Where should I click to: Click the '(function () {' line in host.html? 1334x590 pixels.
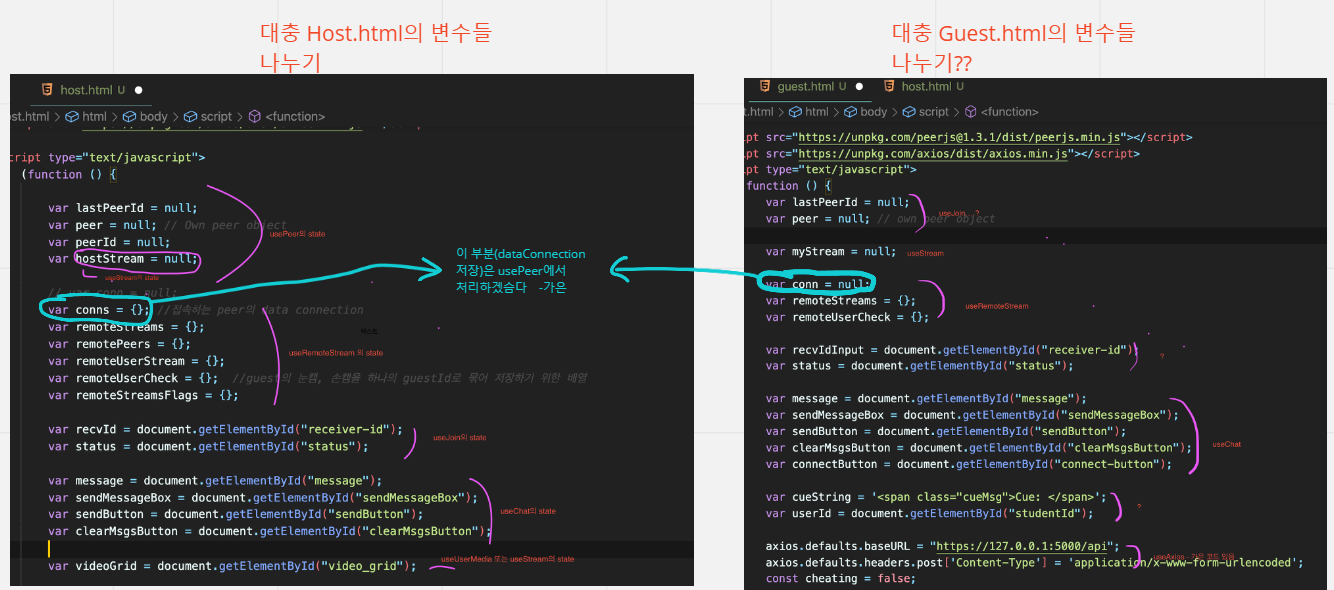69,174
